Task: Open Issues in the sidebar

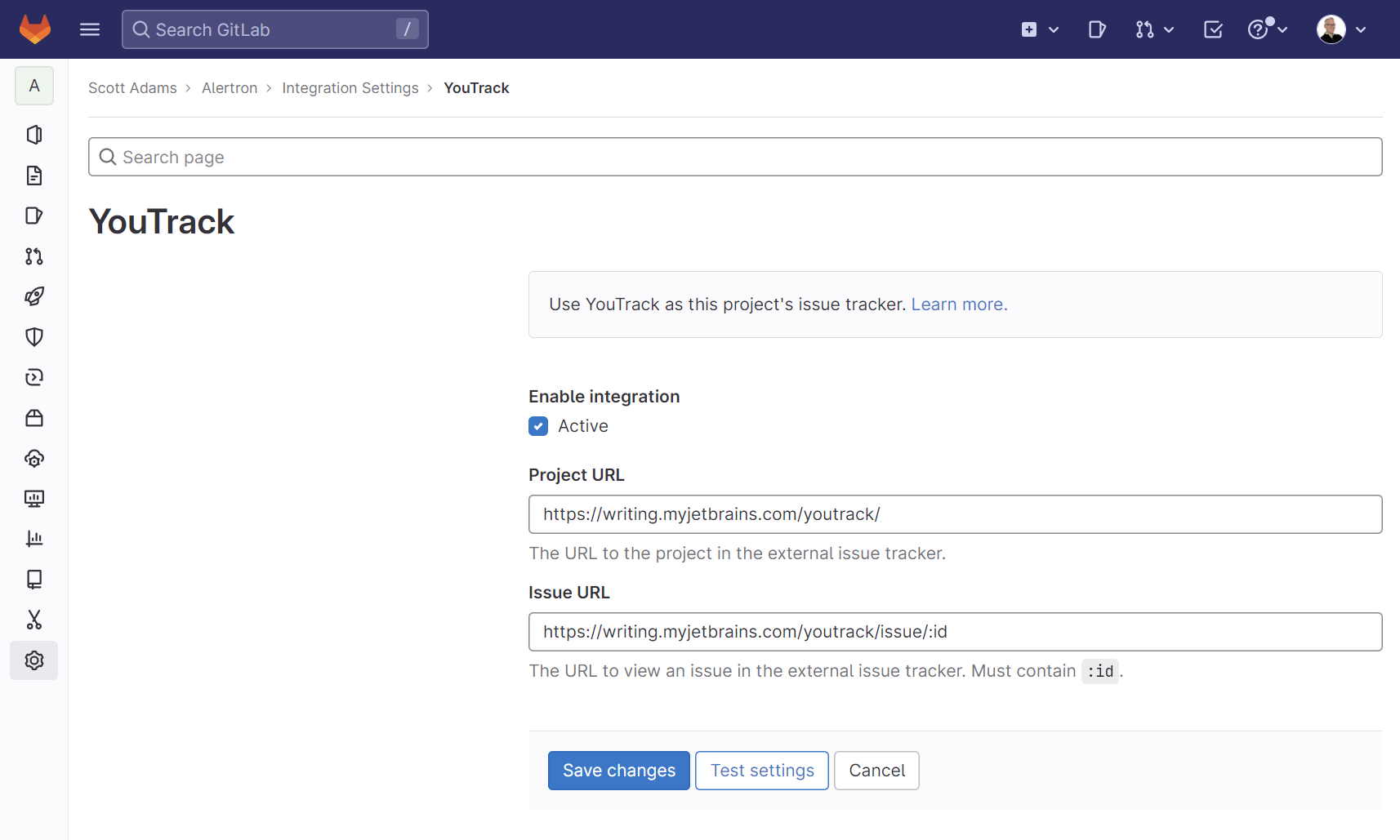Action: [x=34, y=216]
